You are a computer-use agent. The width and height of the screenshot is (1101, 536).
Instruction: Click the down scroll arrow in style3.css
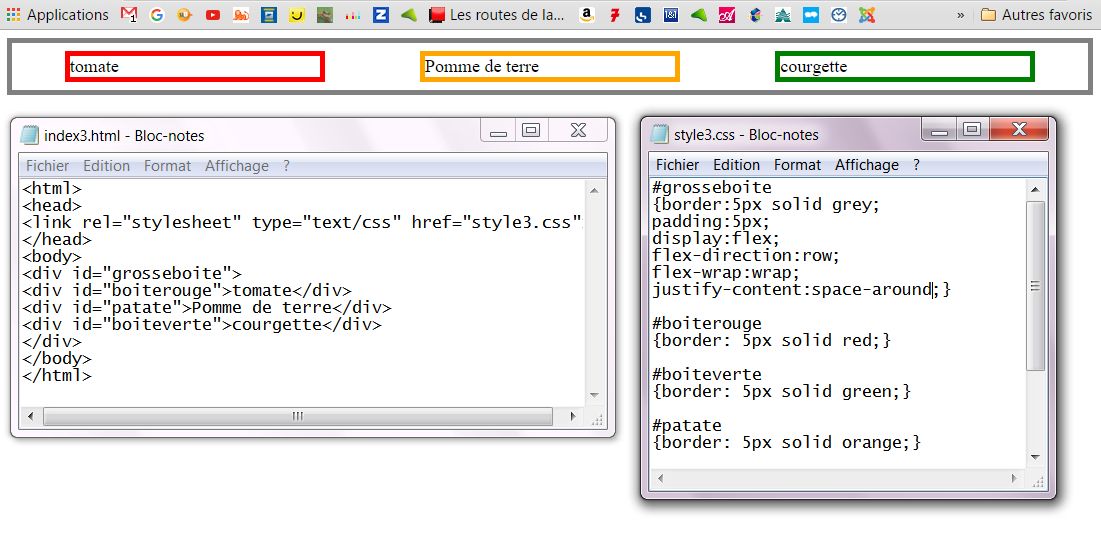coord(1036,457)
